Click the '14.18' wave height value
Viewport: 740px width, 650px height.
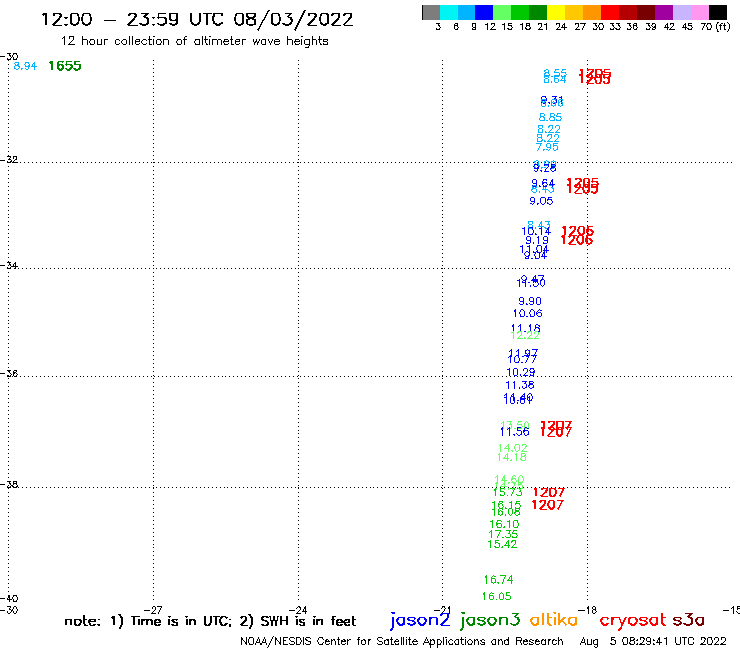[512, 457]
